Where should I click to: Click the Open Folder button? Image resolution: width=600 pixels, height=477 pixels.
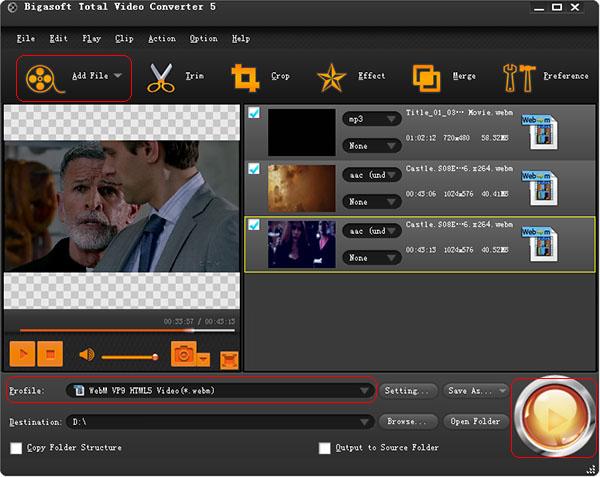(x=476, y=422)
